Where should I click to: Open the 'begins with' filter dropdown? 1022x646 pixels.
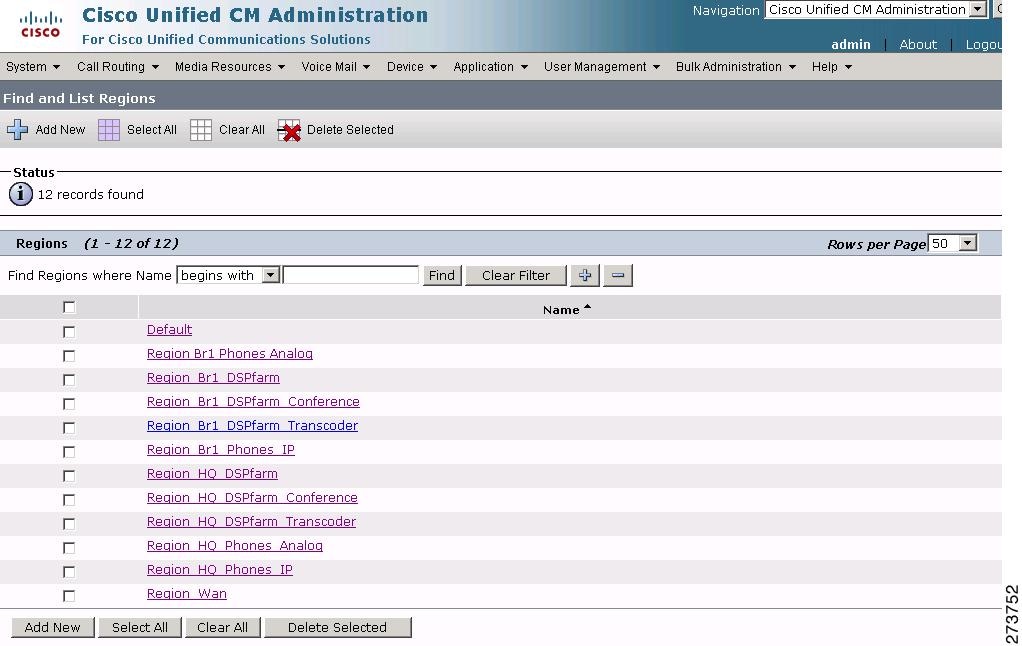[x=228, y=275]
